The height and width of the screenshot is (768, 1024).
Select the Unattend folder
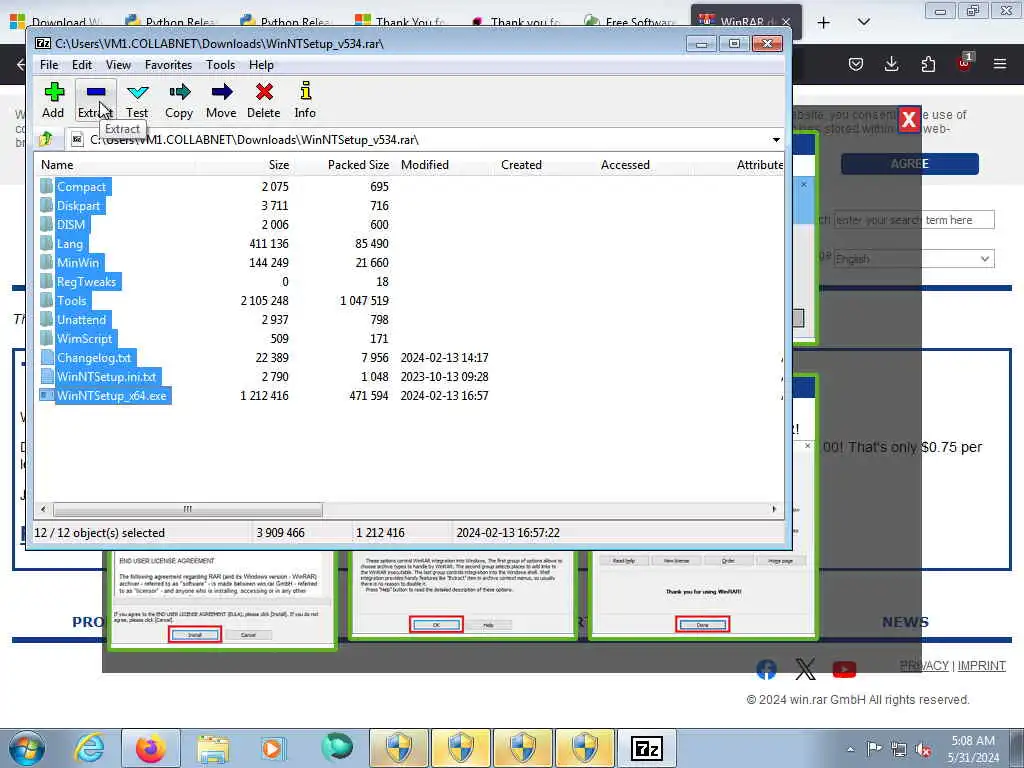click(82, 319)
